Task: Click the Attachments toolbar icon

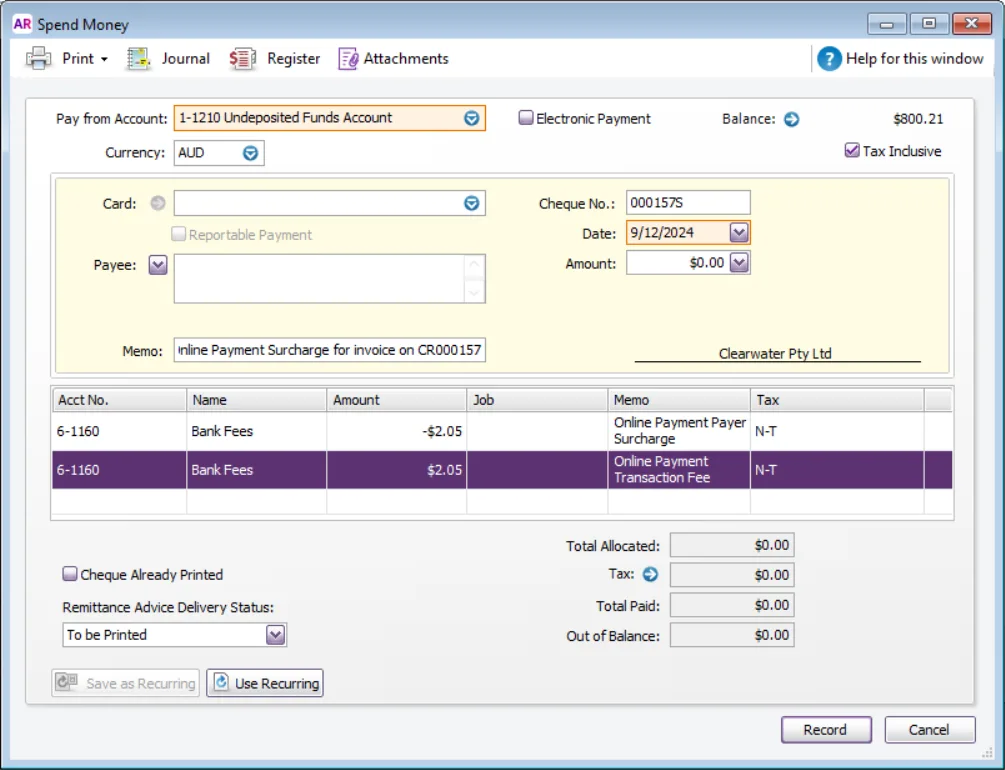Action: point(348,58)
